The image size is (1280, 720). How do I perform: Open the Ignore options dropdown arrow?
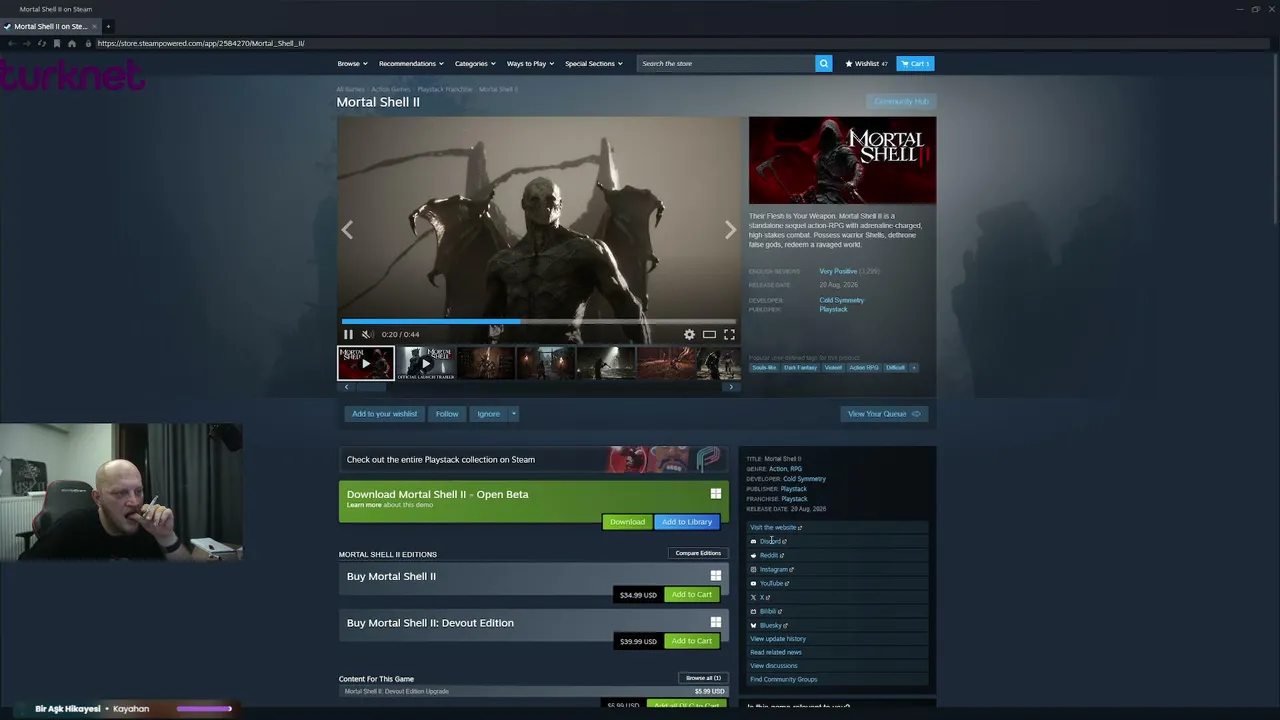coord(514,414)
